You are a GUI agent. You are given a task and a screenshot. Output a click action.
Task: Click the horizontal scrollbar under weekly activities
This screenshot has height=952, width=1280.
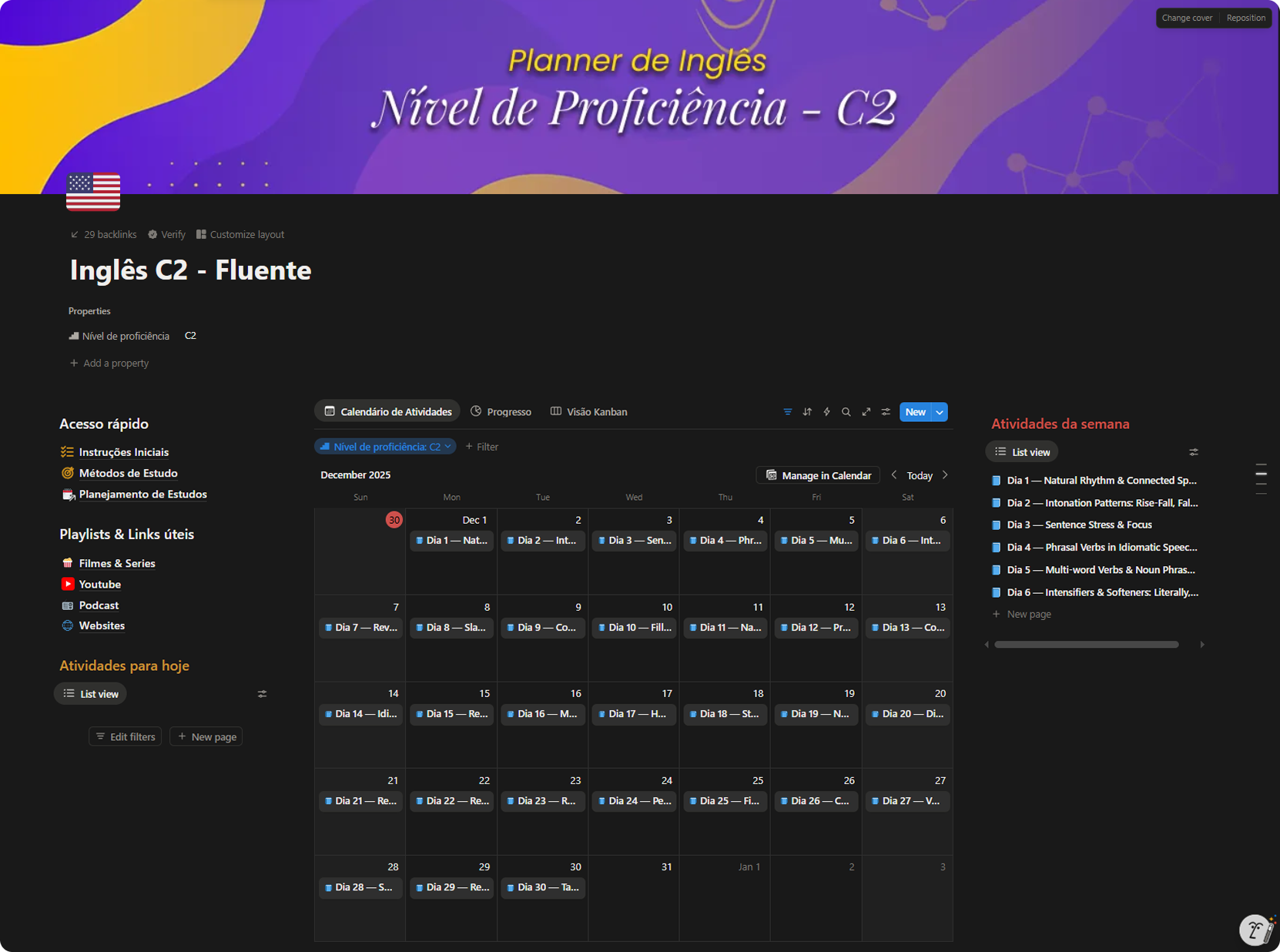point(1086,645)
